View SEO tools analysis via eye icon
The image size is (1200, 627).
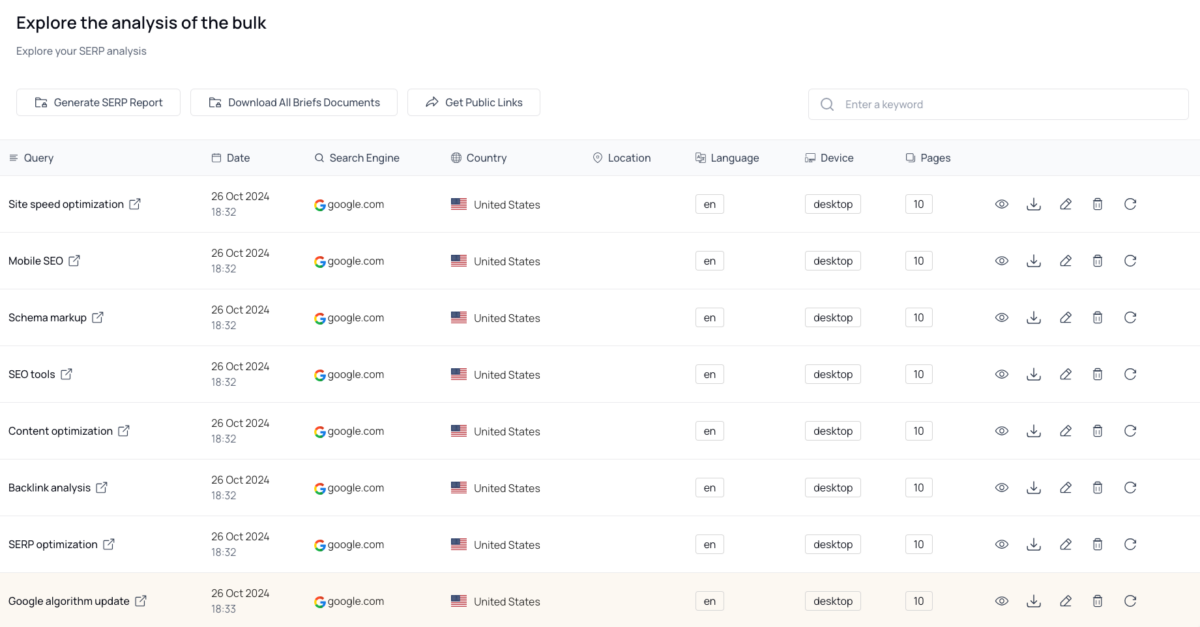point(1001,374)
